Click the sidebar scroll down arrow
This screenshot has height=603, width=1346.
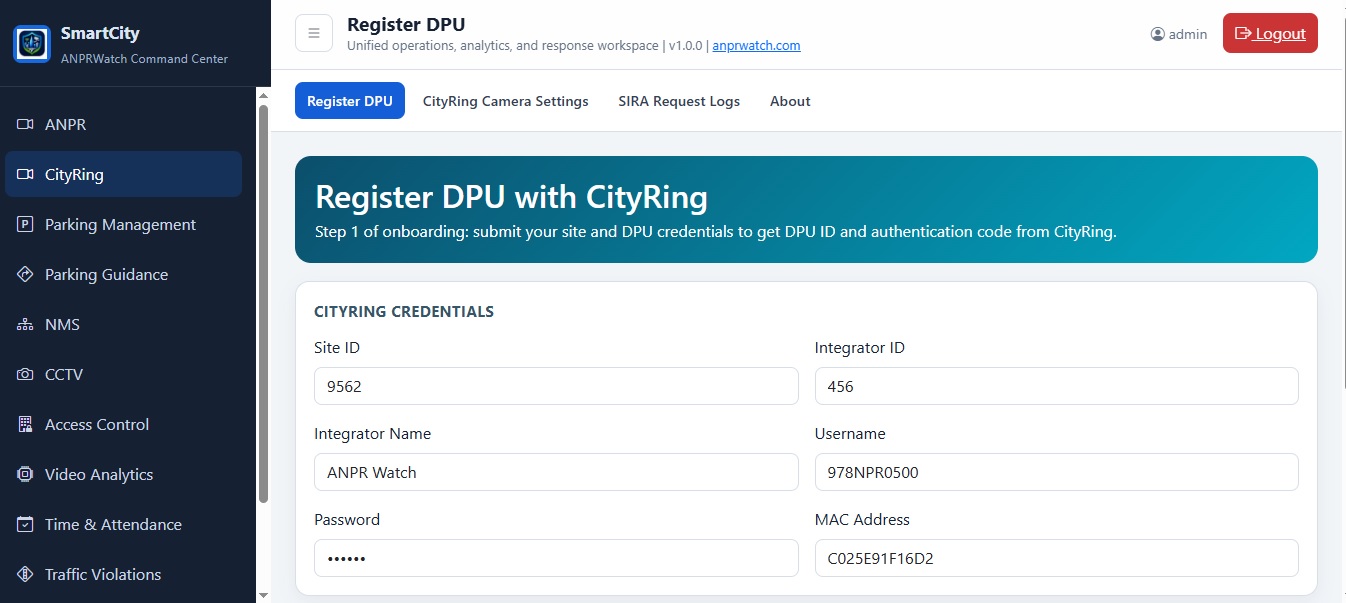[264, 595]
